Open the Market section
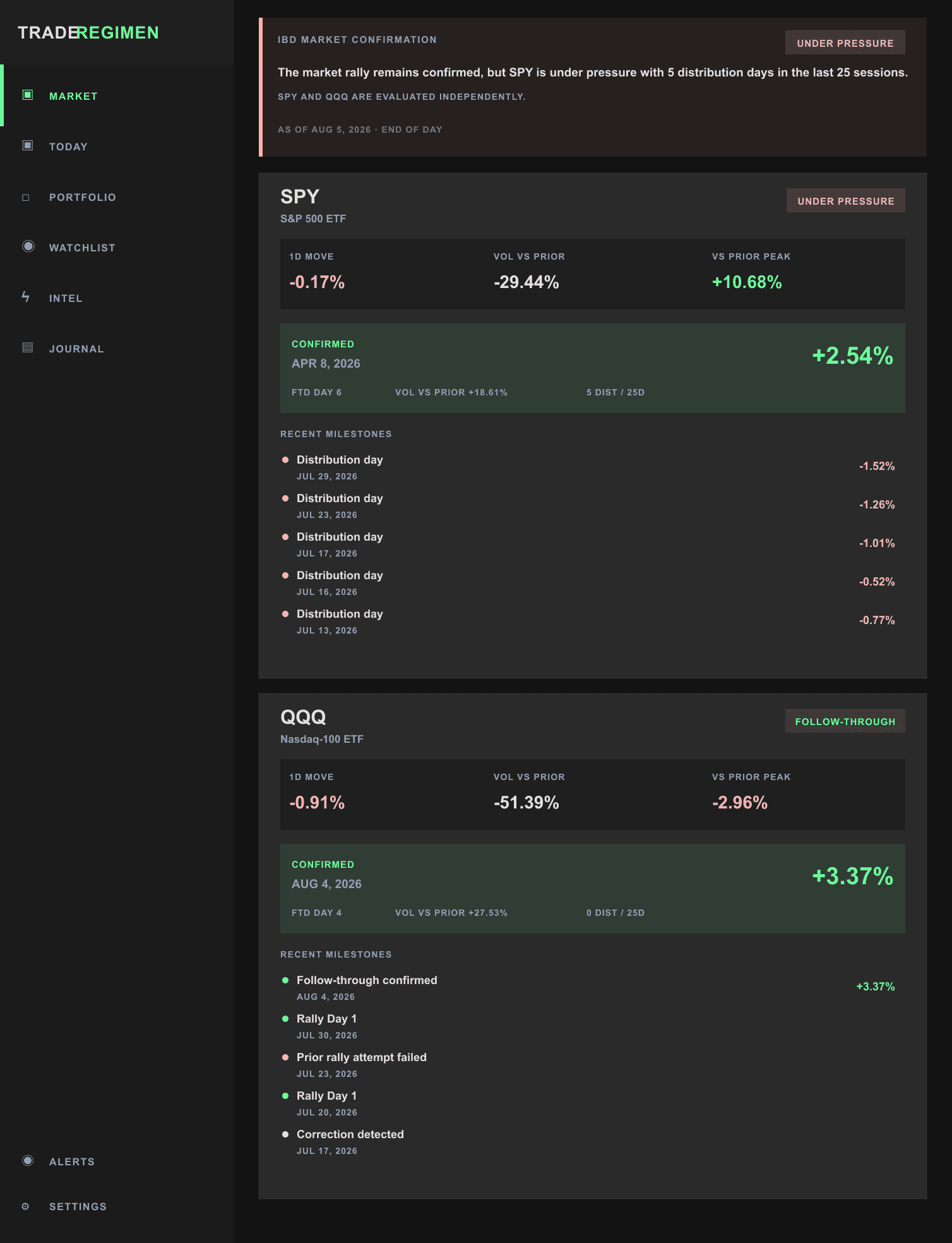 click(x=117, y=95)
